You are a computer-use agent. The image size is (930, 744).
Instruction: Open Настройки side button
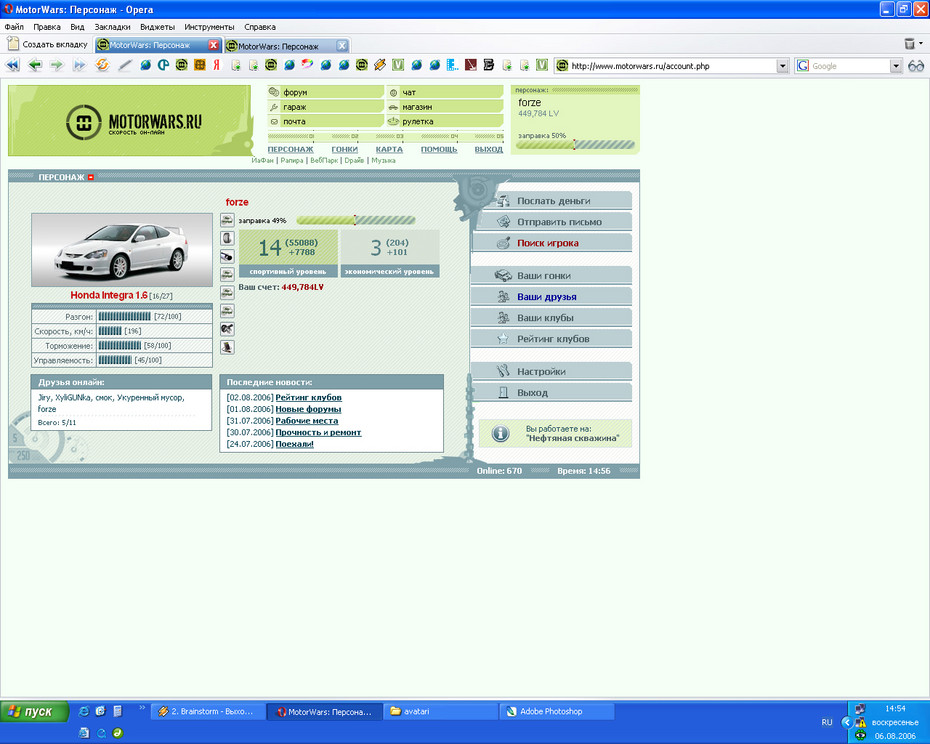pos(552,371)
